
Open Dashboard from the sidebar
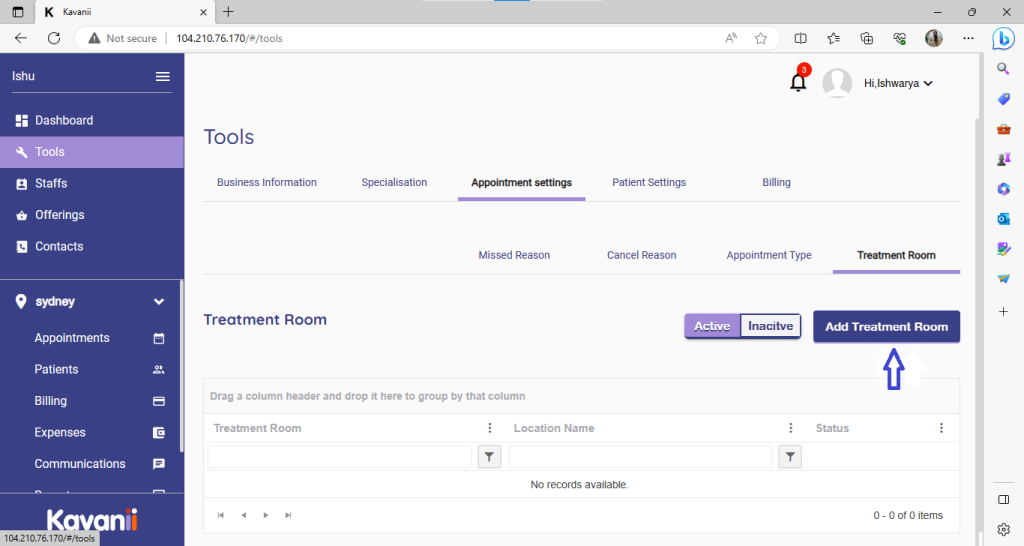click(x=64, y=120)
